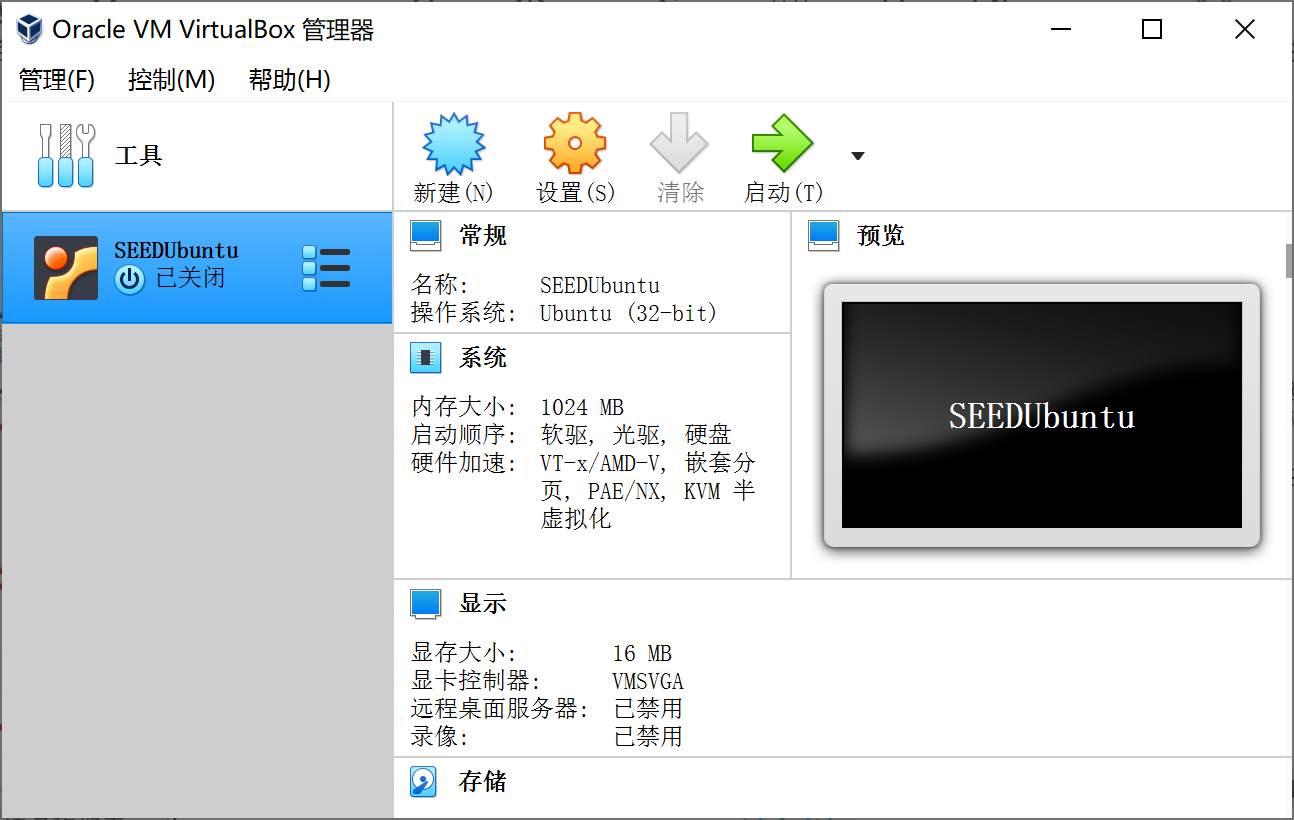Click the Discard (清除) arrow icon

(679, 144)
